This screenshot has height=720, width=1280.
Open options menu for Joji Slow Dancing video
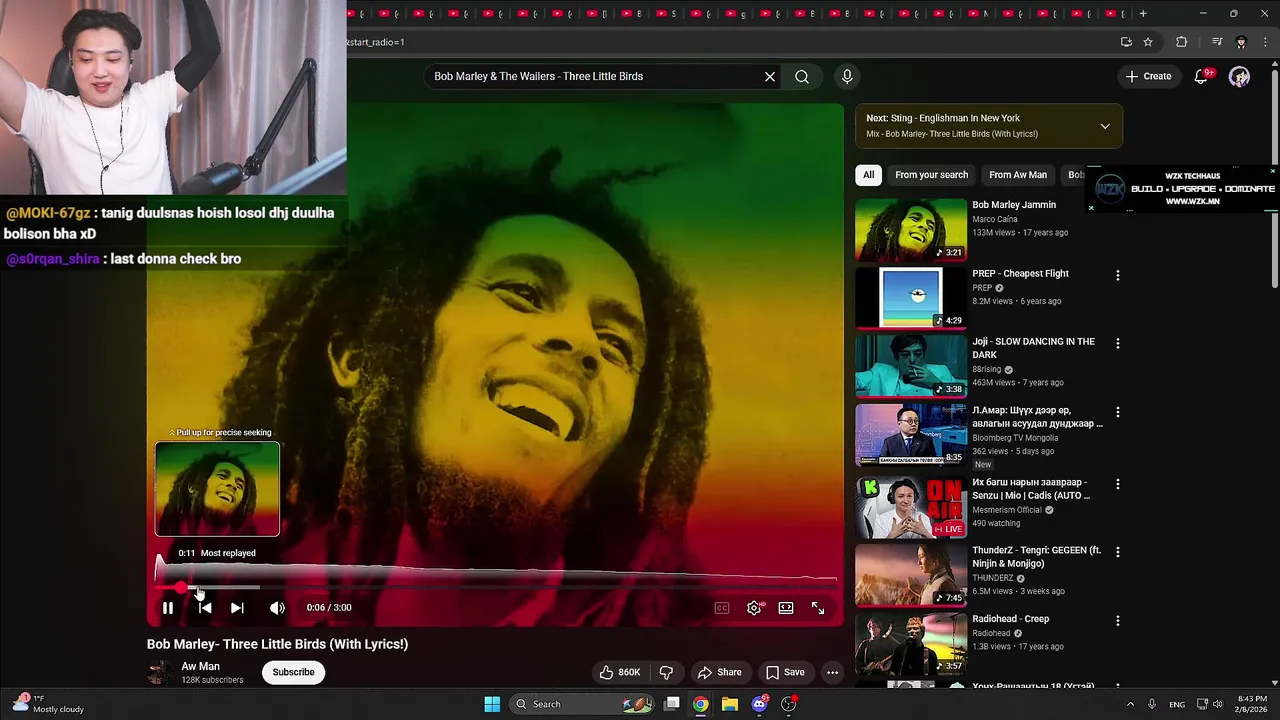click(1118, 343)
